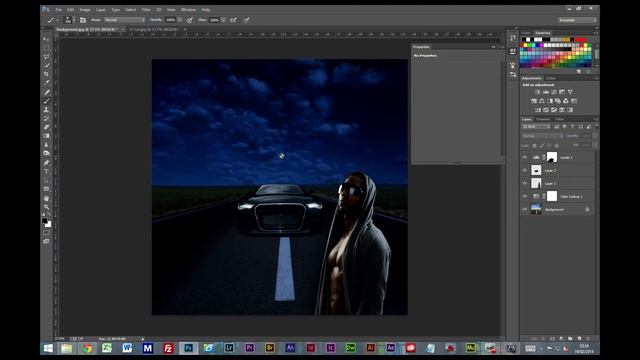Collapse the Properties panel

click(x=493, y=47)
